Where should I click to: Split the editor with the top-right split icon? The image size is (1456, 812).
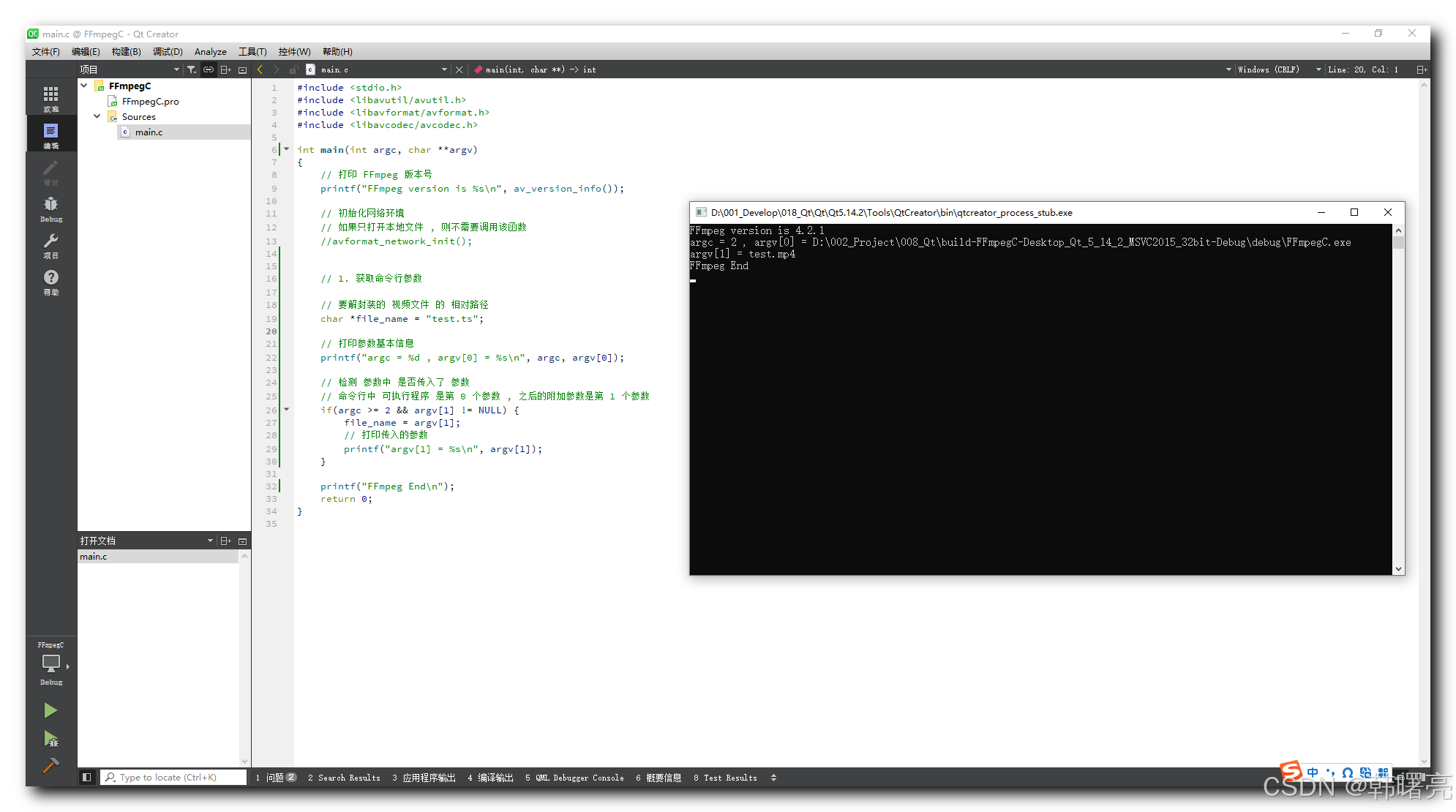[1421, 69]
